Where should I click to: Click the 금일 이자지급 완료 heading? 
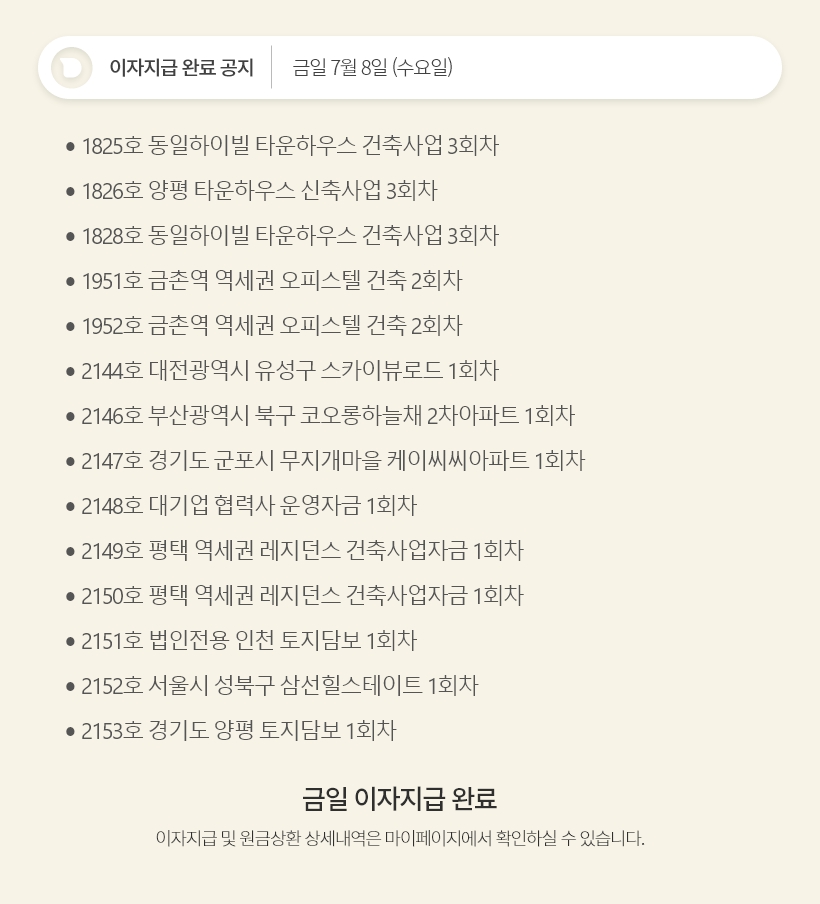coord(400,799)
